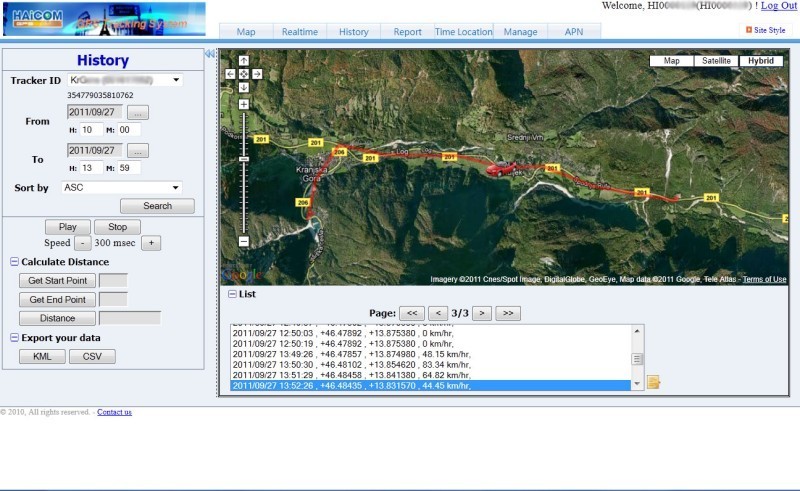Pan the map left with the arrow
This screenshot has height=491, width=800.
(231, 74)
